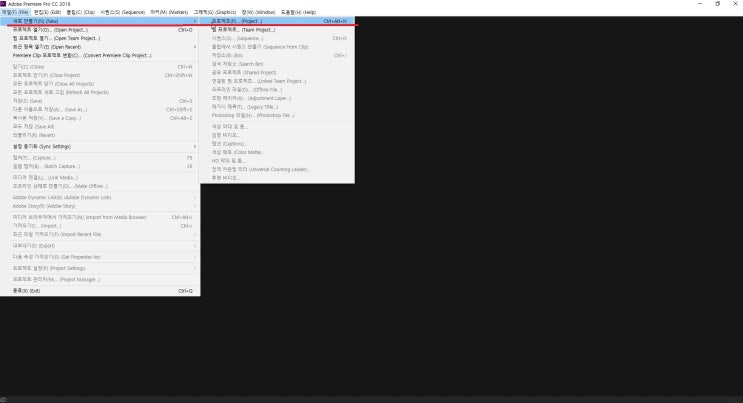The image size is (743, 403).
Task: Click the Batch Capture entry
Action: (x=100, y=166)
